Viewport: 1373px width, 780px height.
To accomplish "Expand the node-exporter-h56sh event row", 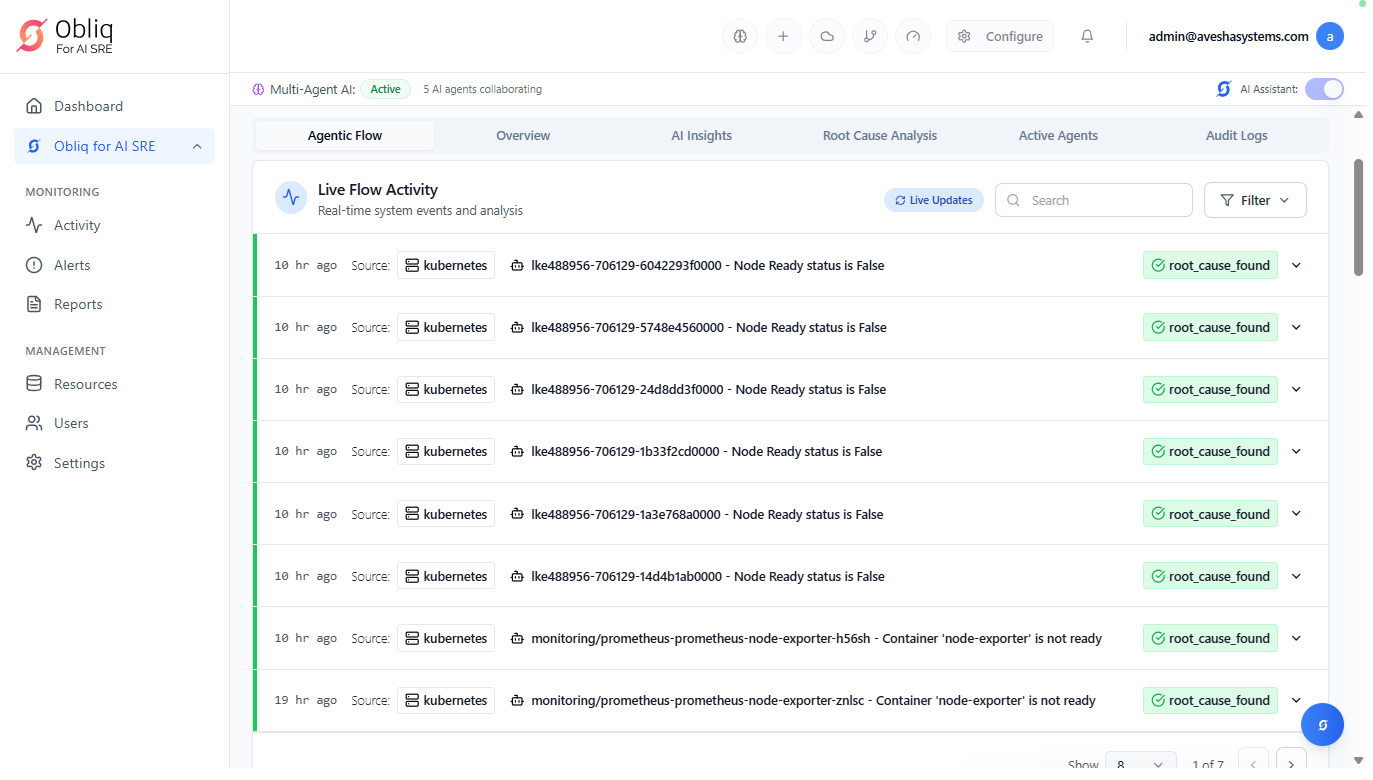I will [1296, 638].
